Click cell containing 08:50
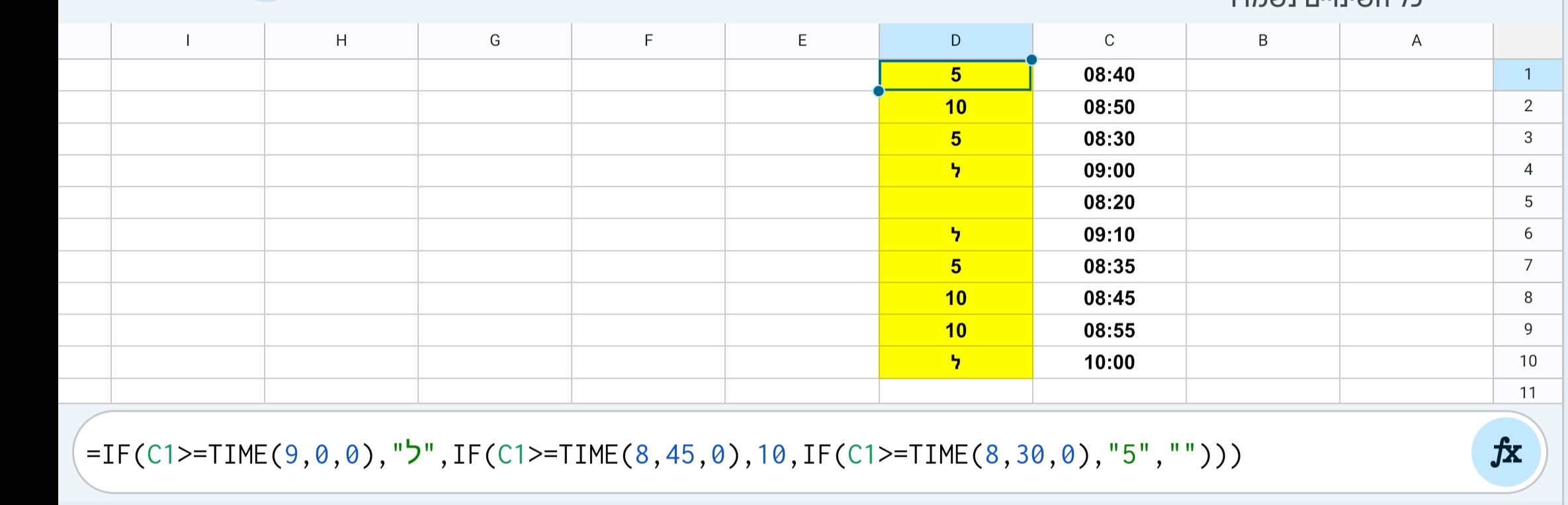1568x505 pixels. tap(1110, 106)
